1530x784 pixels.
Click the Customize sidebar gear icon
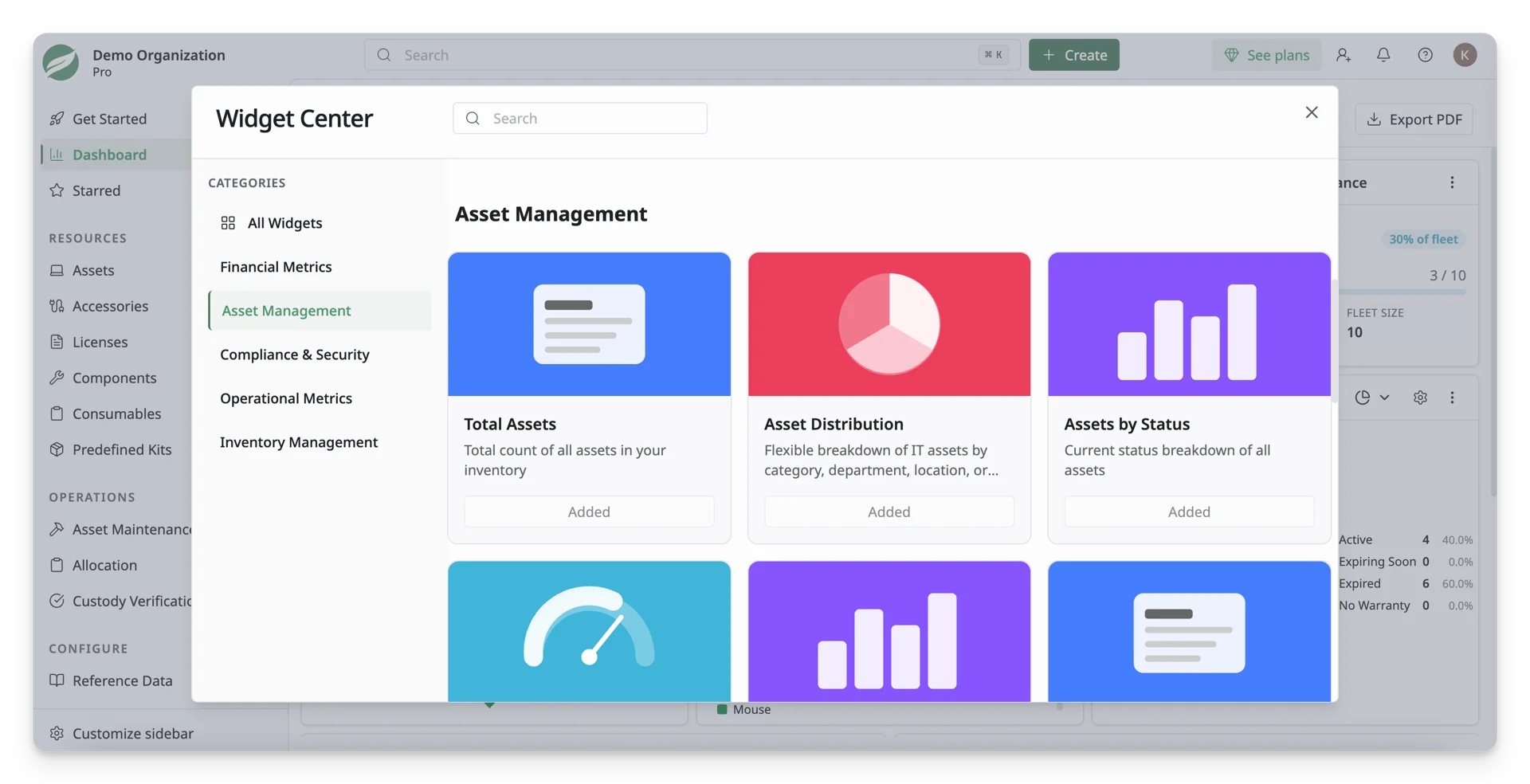coord(57,733)
